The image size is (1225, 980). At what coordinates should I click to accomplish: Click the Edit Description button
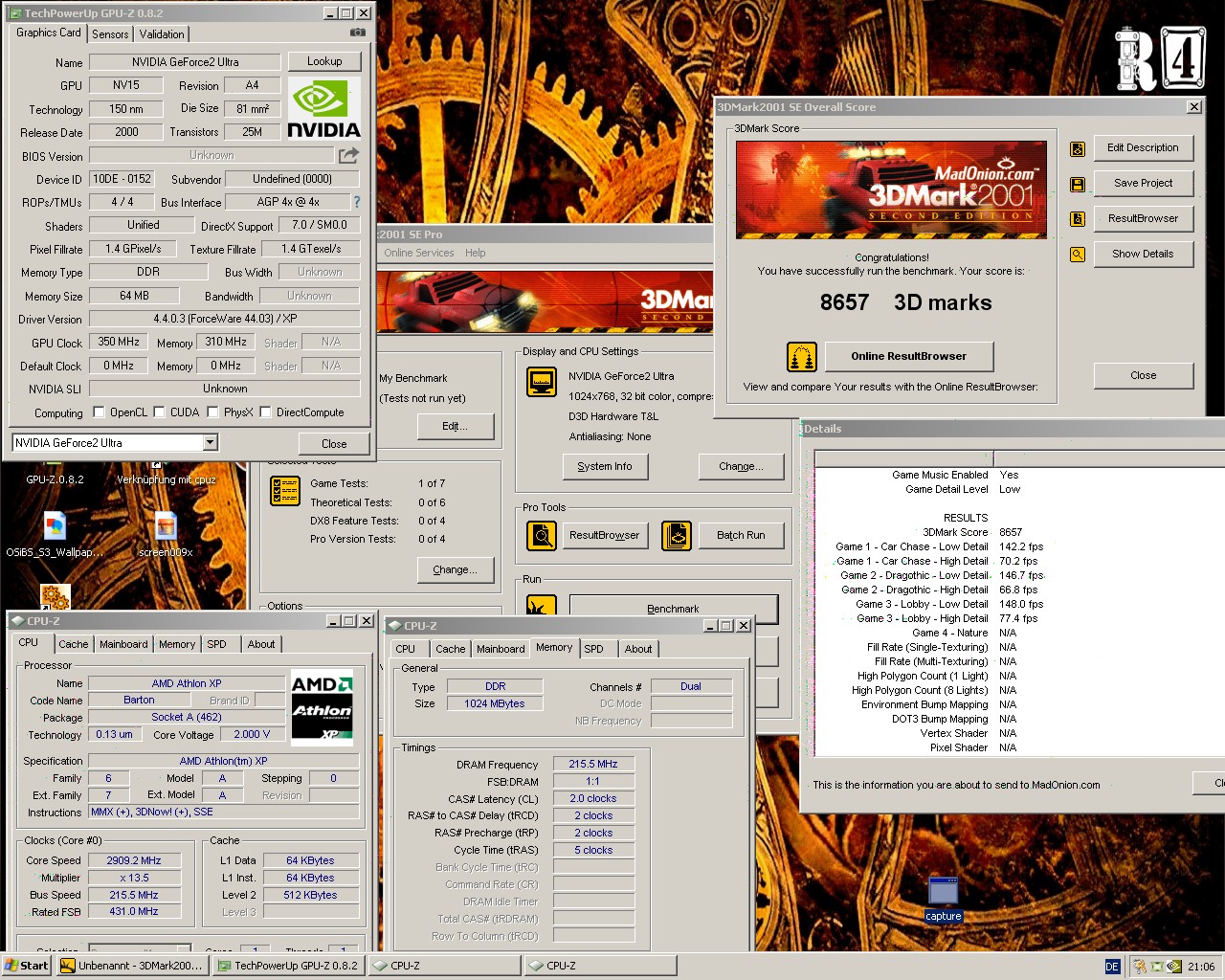tap(1143, 148)
